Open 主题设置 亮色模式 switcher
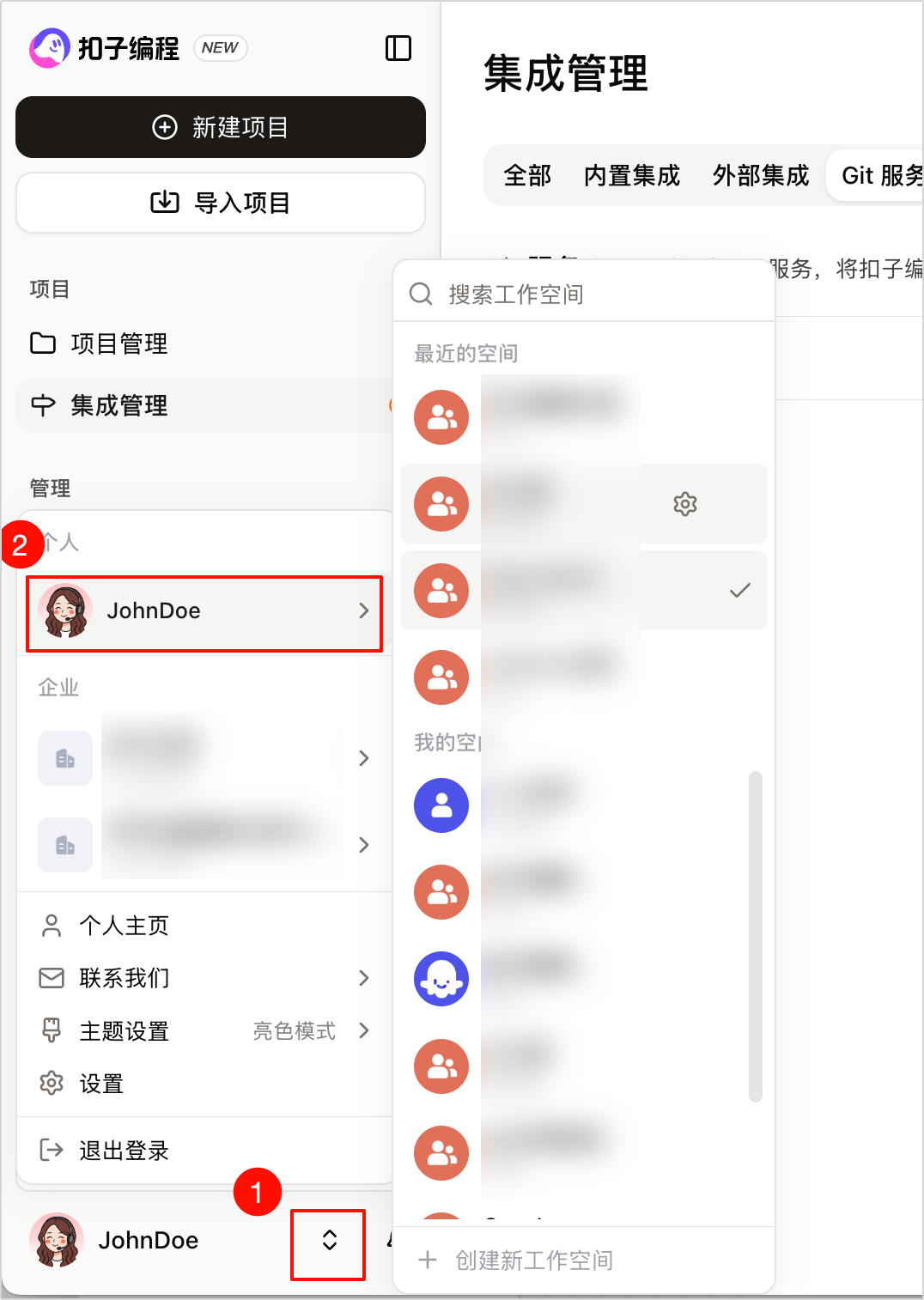Screen dimensions: 924x1300 click(x=205, y=1030)
